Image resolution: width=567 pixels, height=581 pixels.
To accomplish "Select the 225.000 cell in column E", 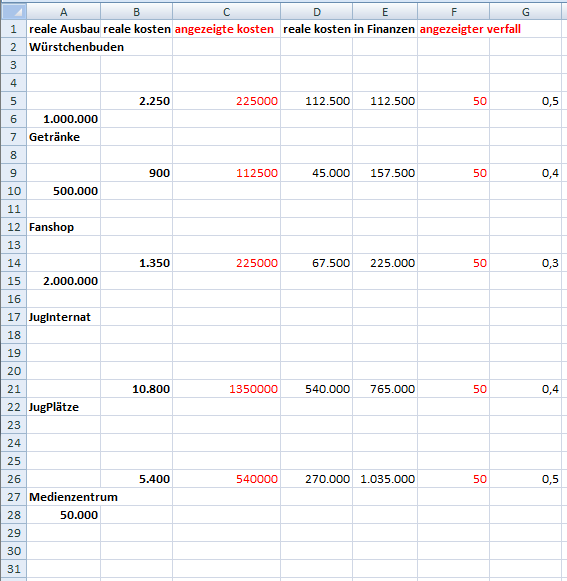I will pos(385,263).
